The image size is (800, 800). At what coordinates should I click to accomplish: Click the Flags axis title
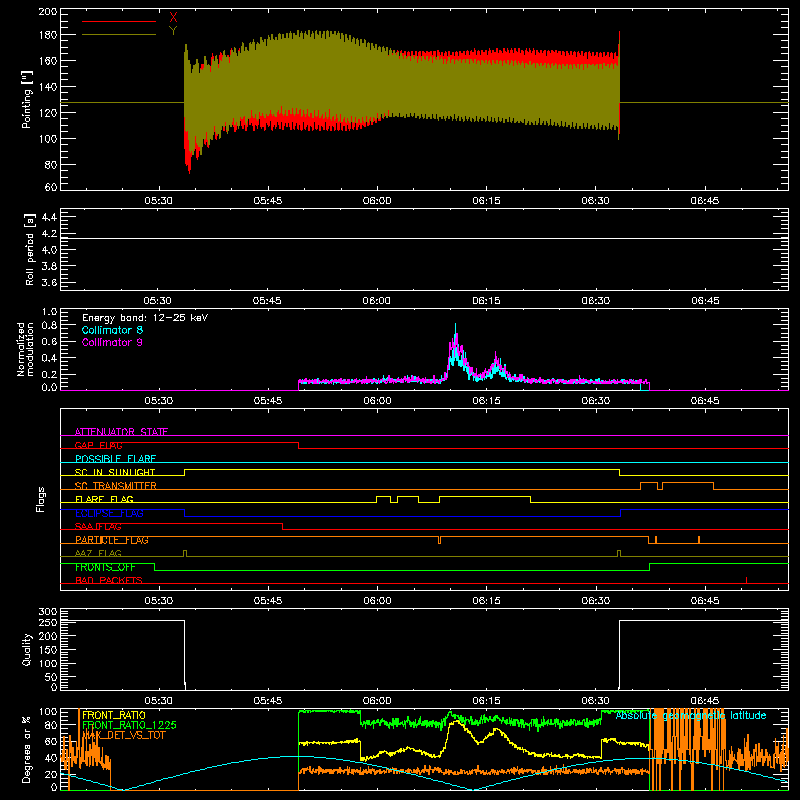pos(40,499)
